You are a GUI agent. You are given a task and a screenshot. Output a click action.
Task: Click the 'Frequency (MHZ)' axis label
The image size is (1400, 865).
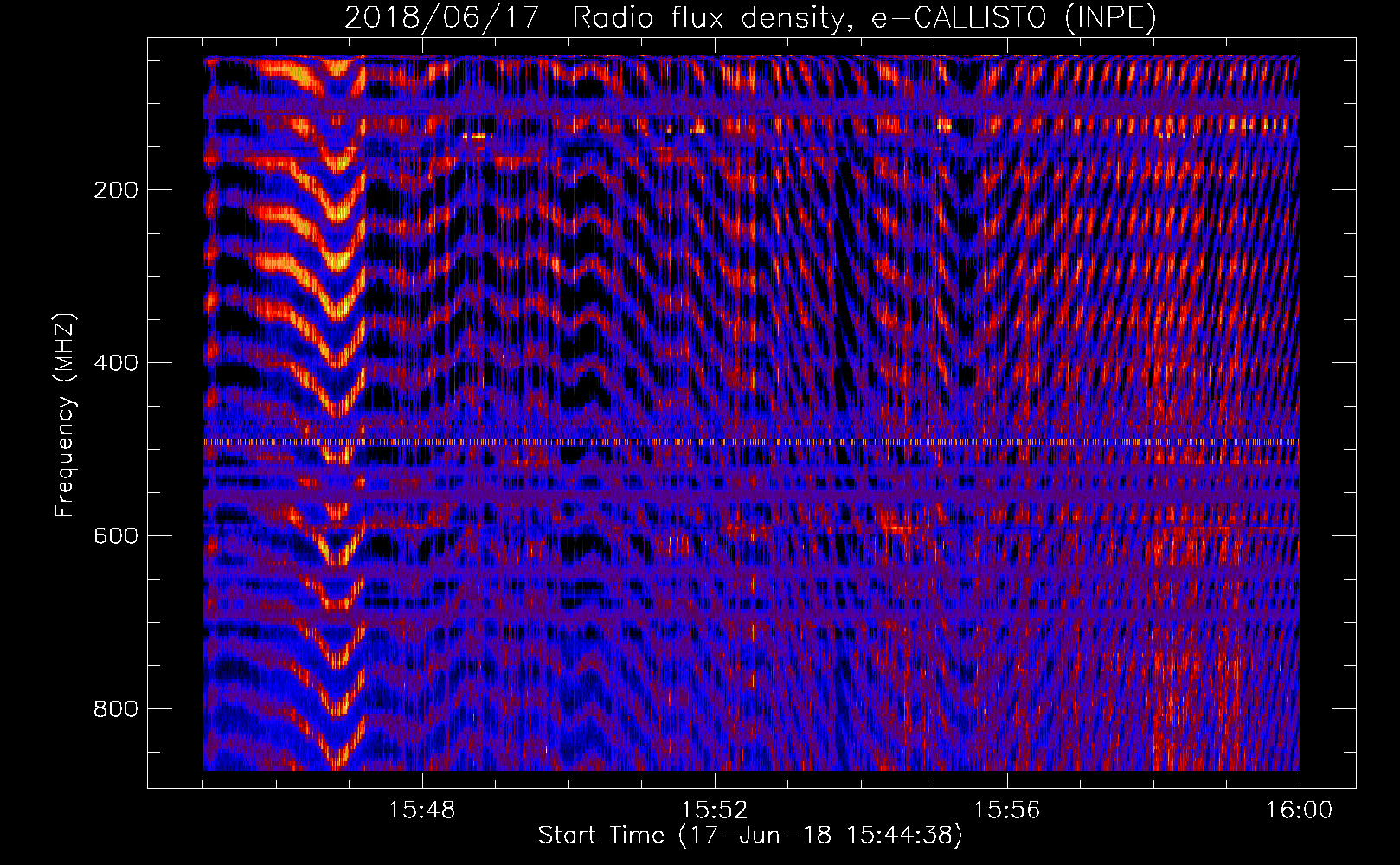pos(65,414)
